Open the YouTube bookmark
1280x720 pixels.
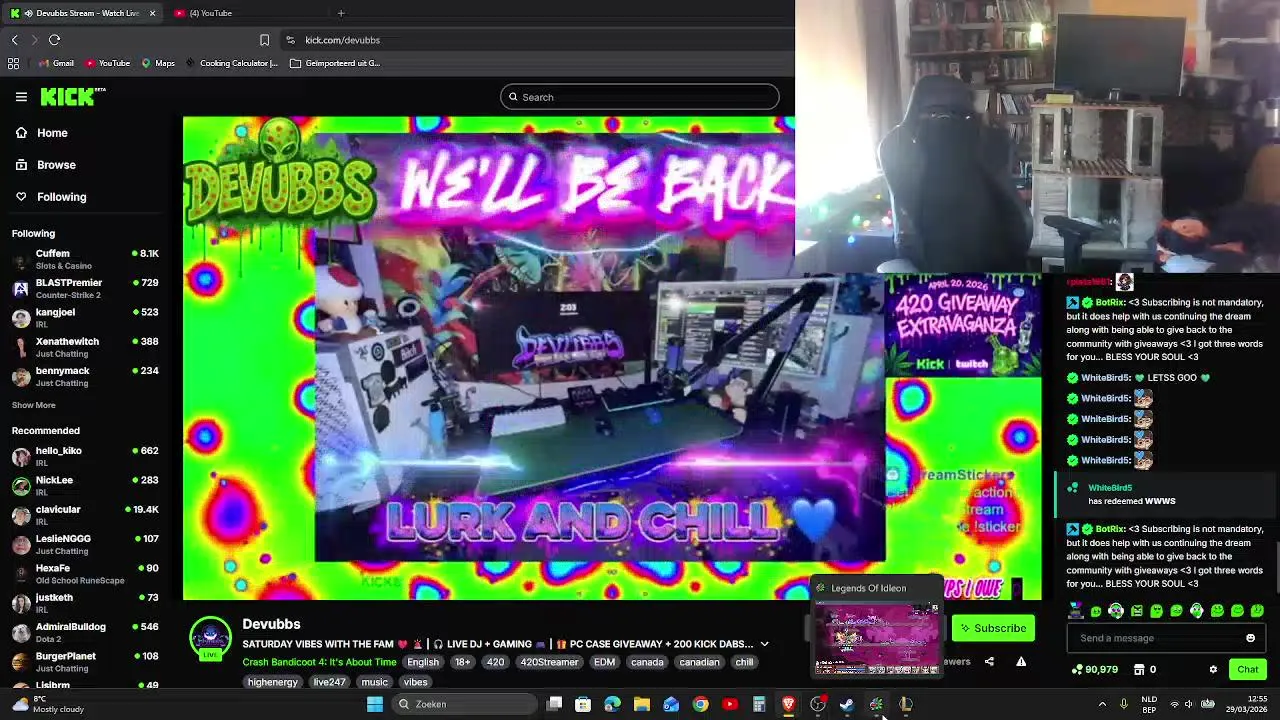click(x=107, y=63)
